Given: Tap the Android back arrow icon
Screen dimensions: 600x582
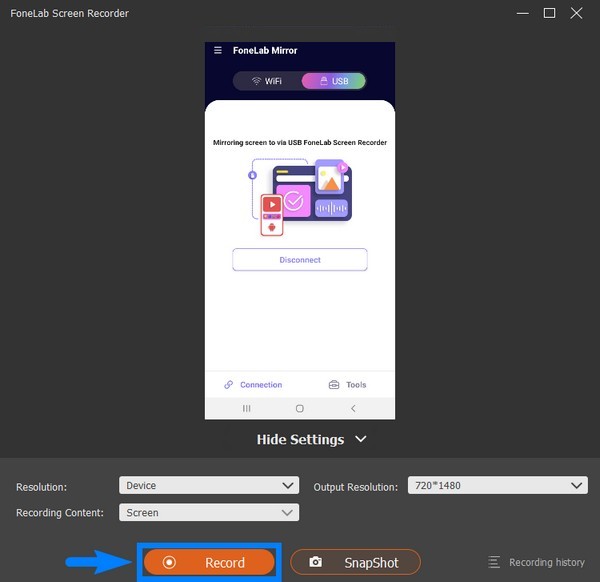Looking at the screenshot, I should coord(353,409).
